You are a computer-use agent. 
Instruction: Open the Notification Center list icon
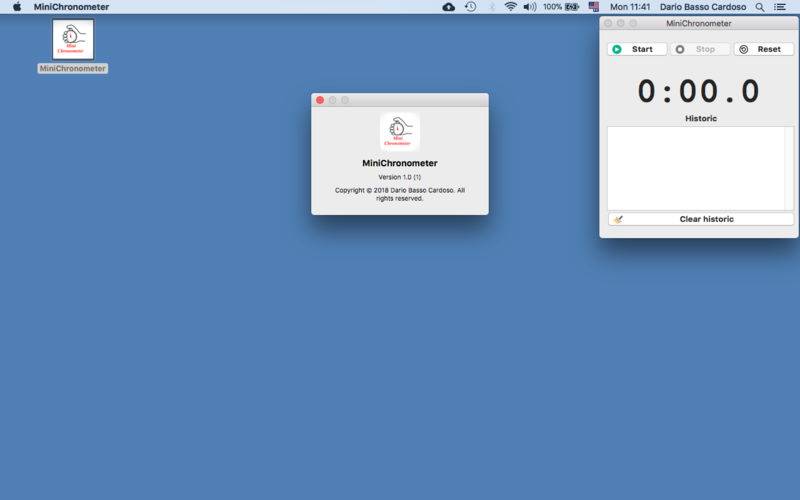tap(780, 7)
